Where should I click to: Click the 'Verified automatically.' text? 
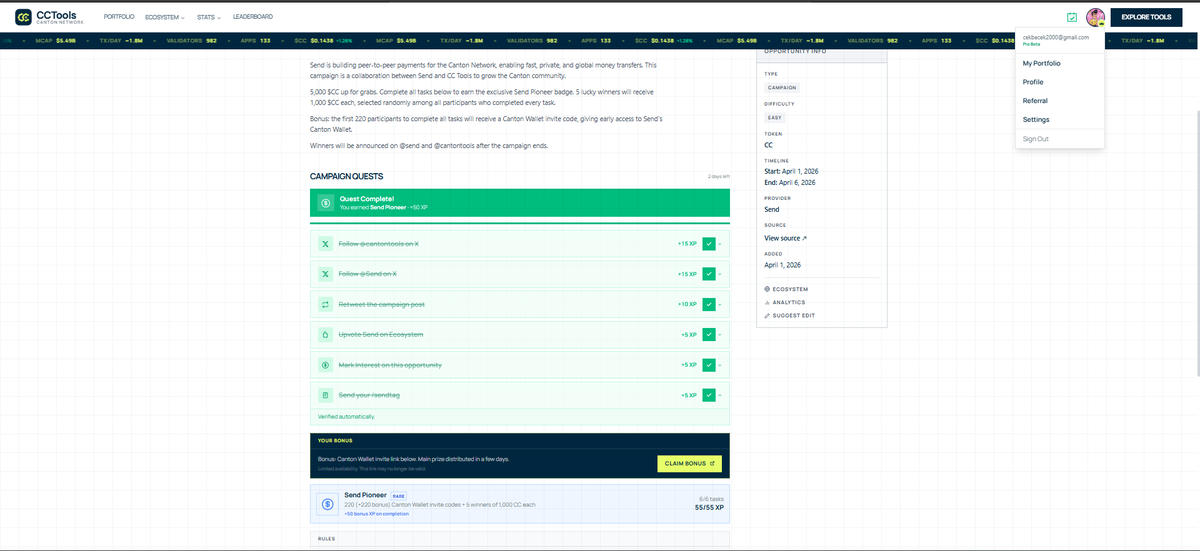[346, 416]
